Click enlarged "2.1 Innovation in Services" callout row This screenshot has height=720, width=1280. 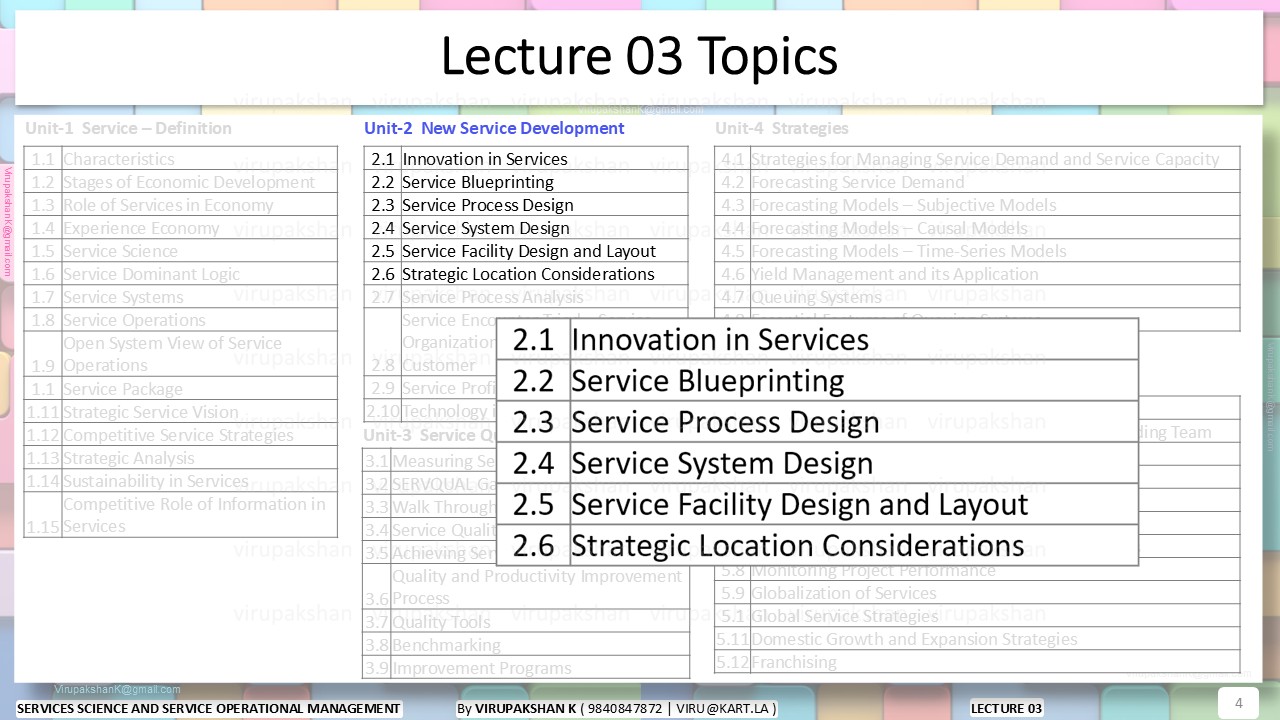817,339
